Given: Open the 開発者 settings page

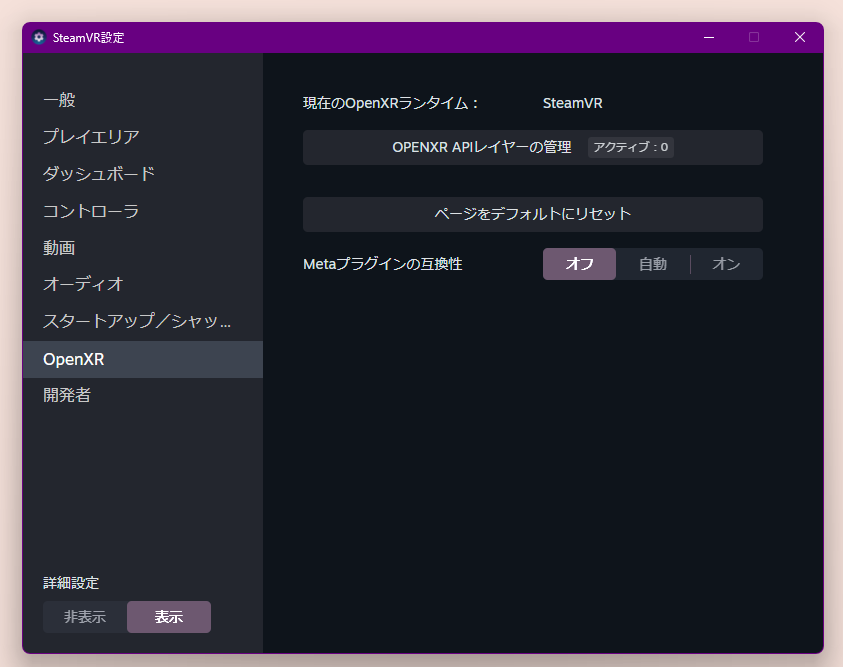Looking at the screenshot, I should pos(142,396).
